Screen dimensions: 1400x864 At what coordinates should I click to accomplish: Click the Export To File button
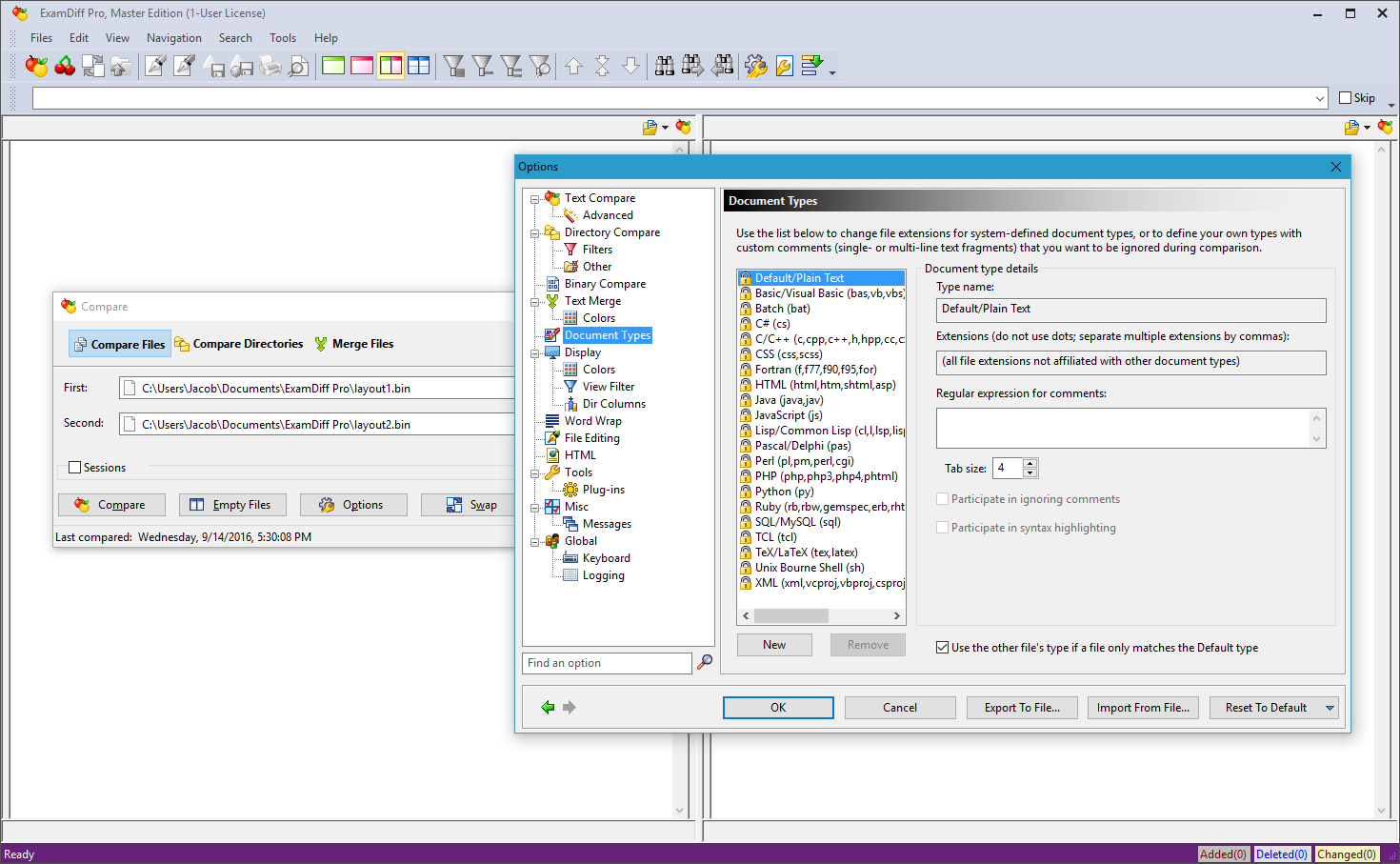(1022, 708)
